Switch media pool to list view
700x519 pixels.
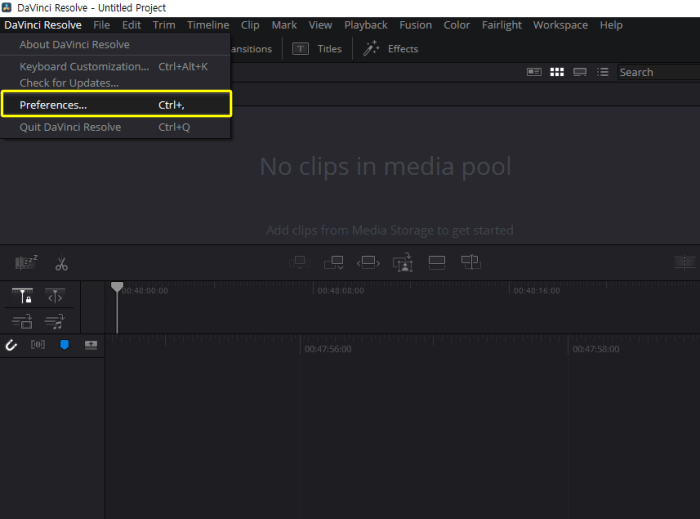point(602,72)
